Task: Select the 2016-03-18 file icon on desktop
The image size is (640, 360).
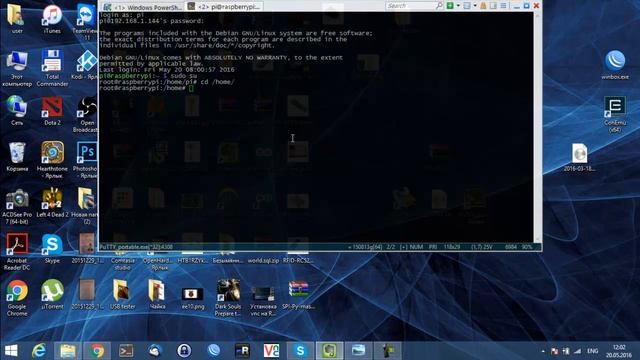Action: [580, 157]
